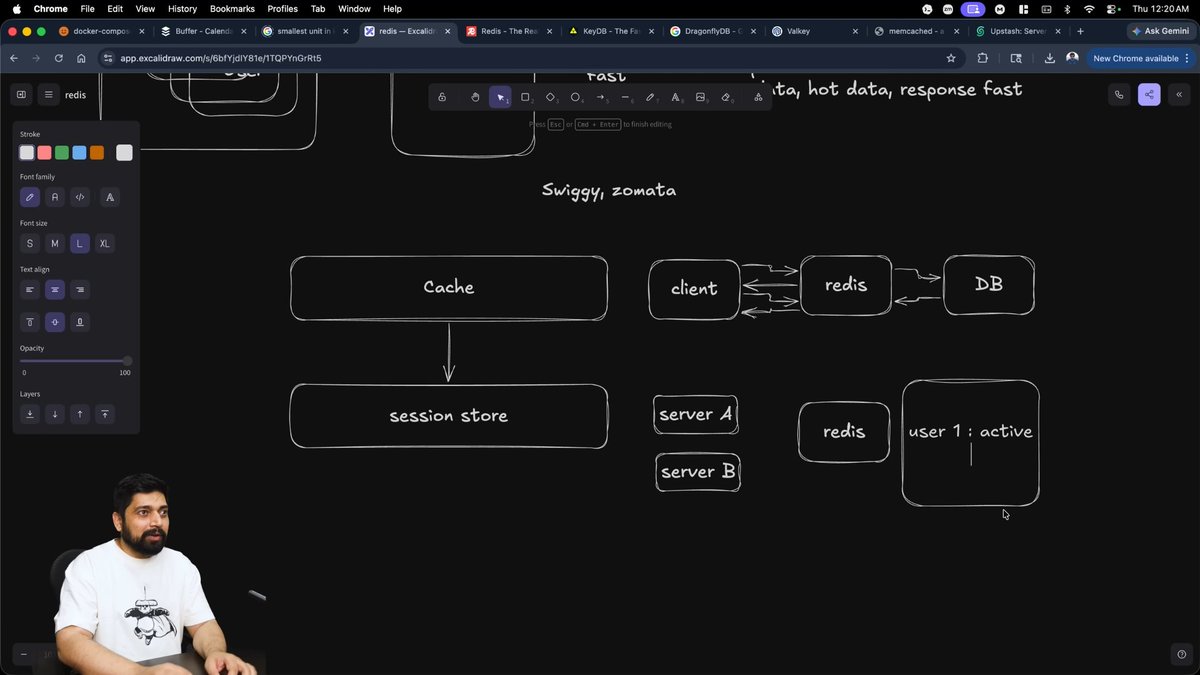Switch to the Upstash browser tab
1200x675 pixels.
[x=1020, y=31]
